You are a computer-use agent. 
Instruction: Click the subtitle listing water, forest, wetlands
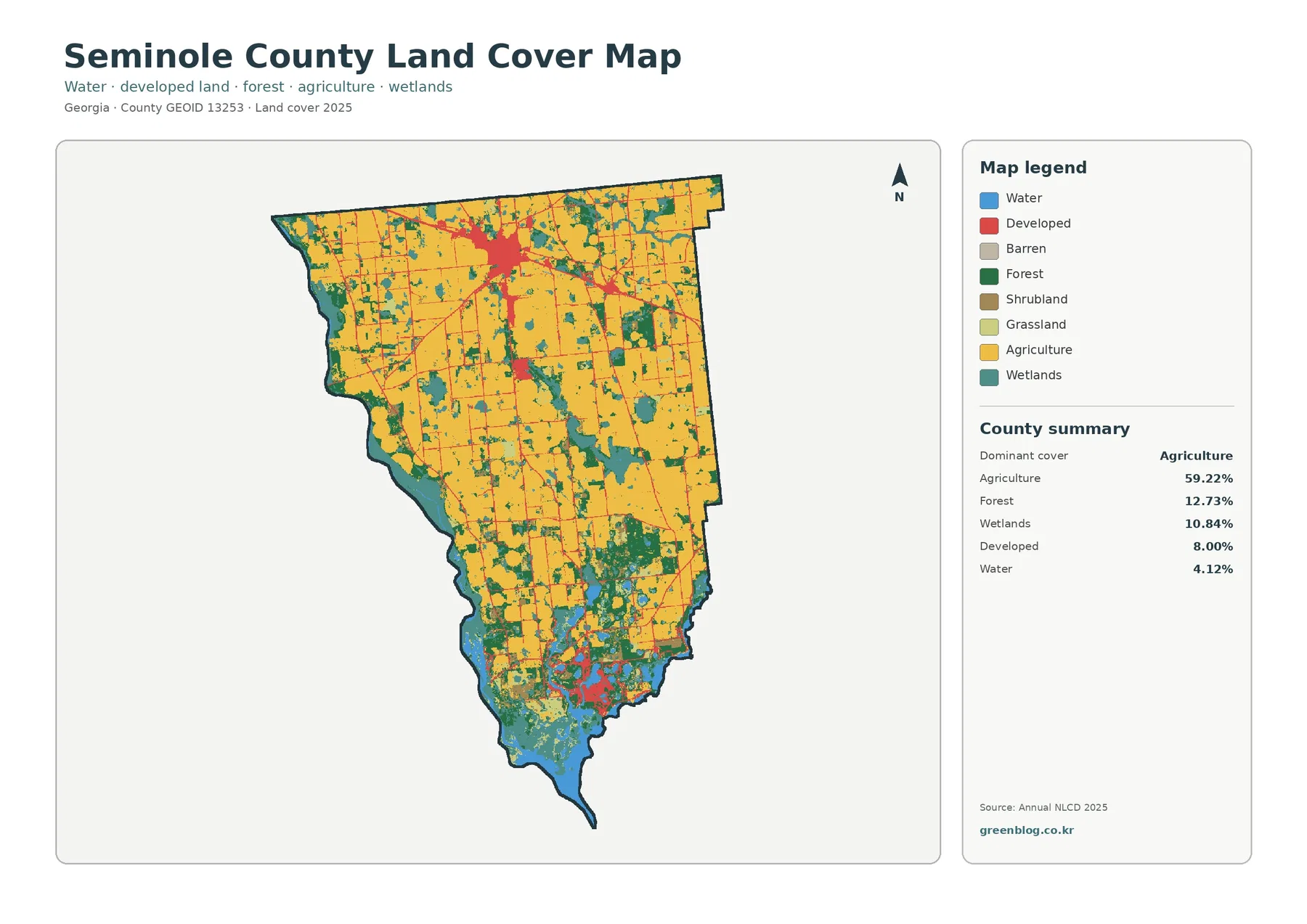click(258, 87)
